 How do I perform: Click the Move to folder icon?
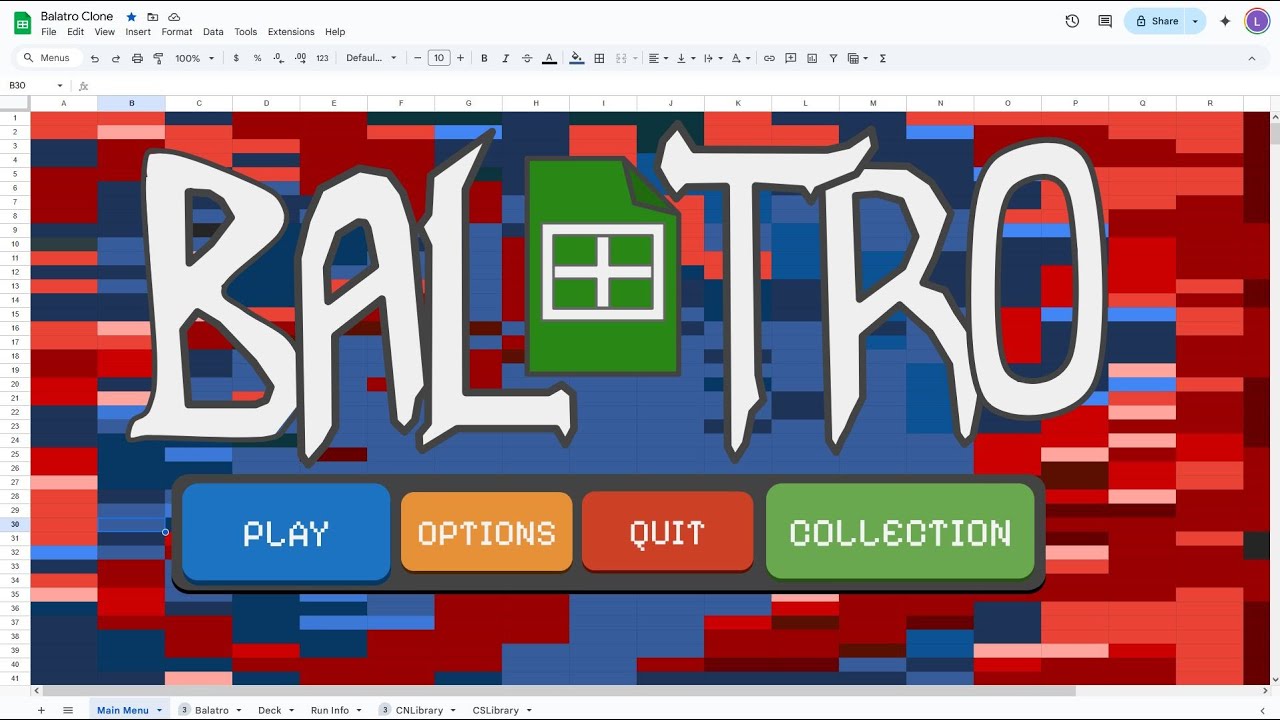click(x=153, y=17)
